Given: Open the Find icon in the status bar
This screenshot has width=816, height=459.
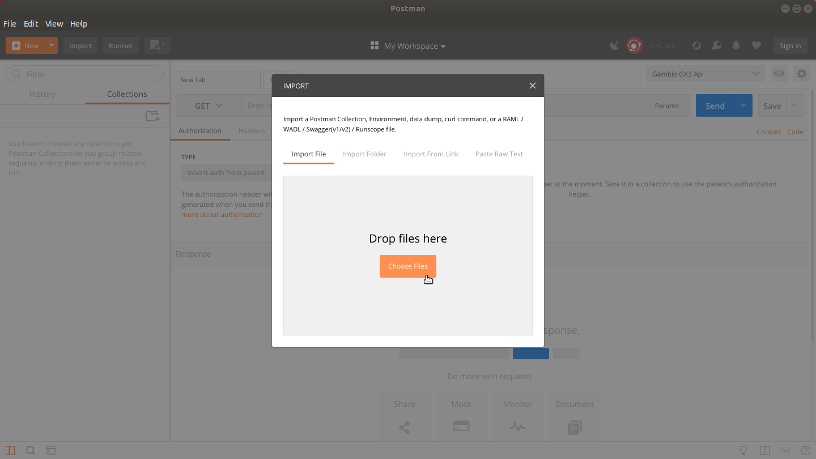Looking at the screenshot, I should pos(31,451).
